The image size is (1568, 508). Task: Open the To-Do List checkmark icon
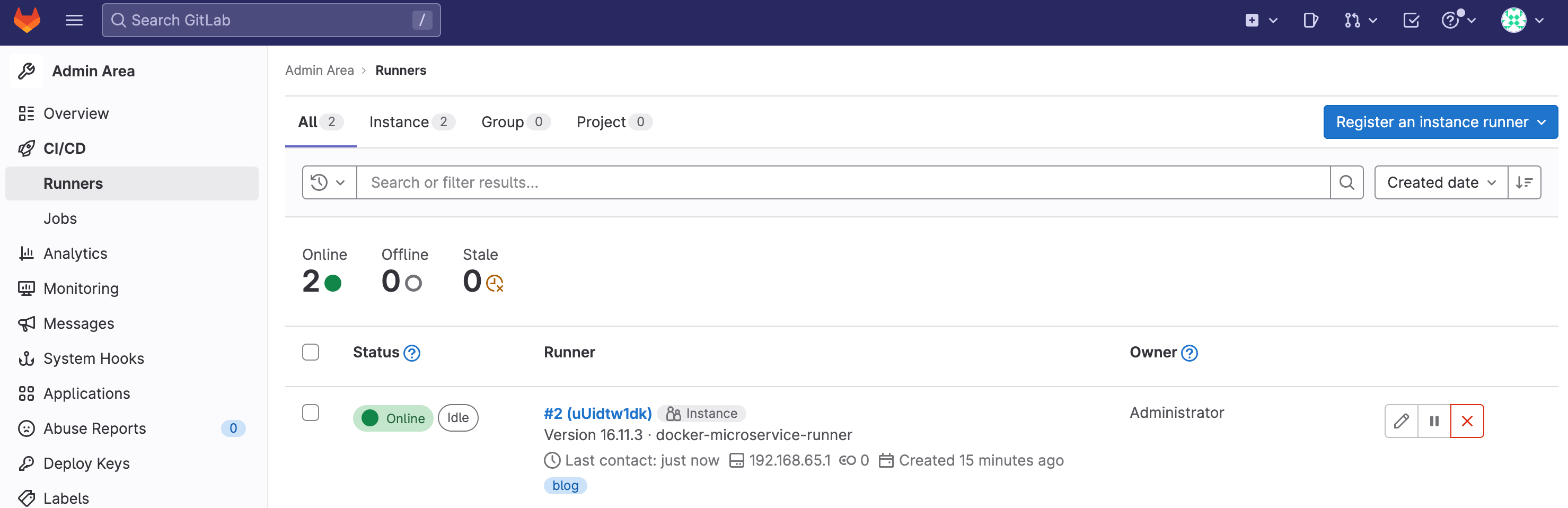click(x=1411, y=21)
